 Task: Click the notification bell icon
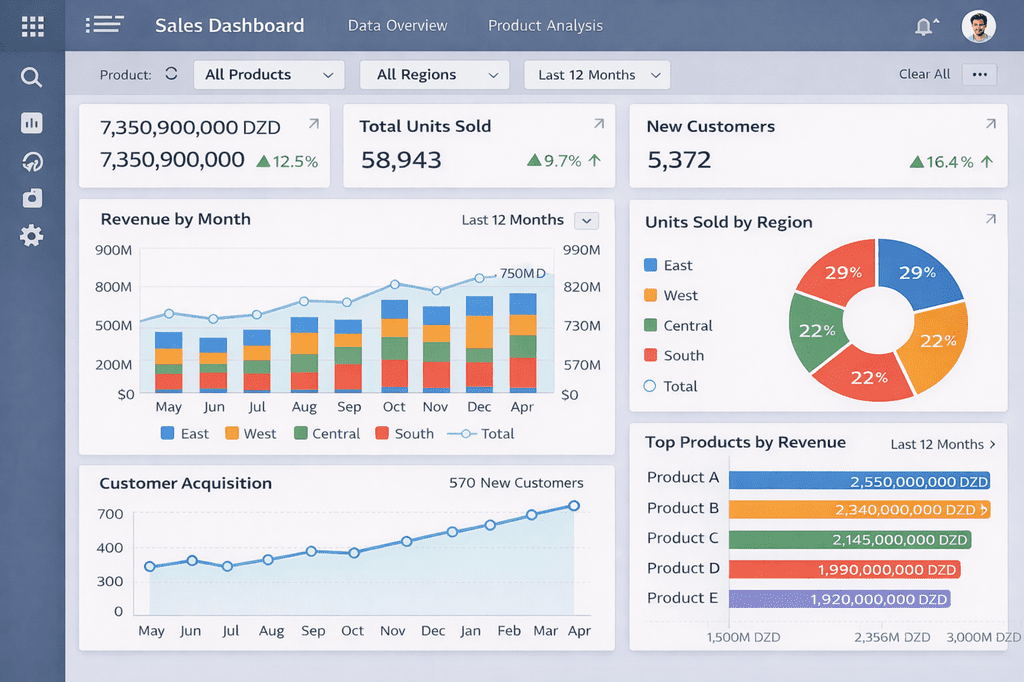pyautogui.click(x=925, y=27)
